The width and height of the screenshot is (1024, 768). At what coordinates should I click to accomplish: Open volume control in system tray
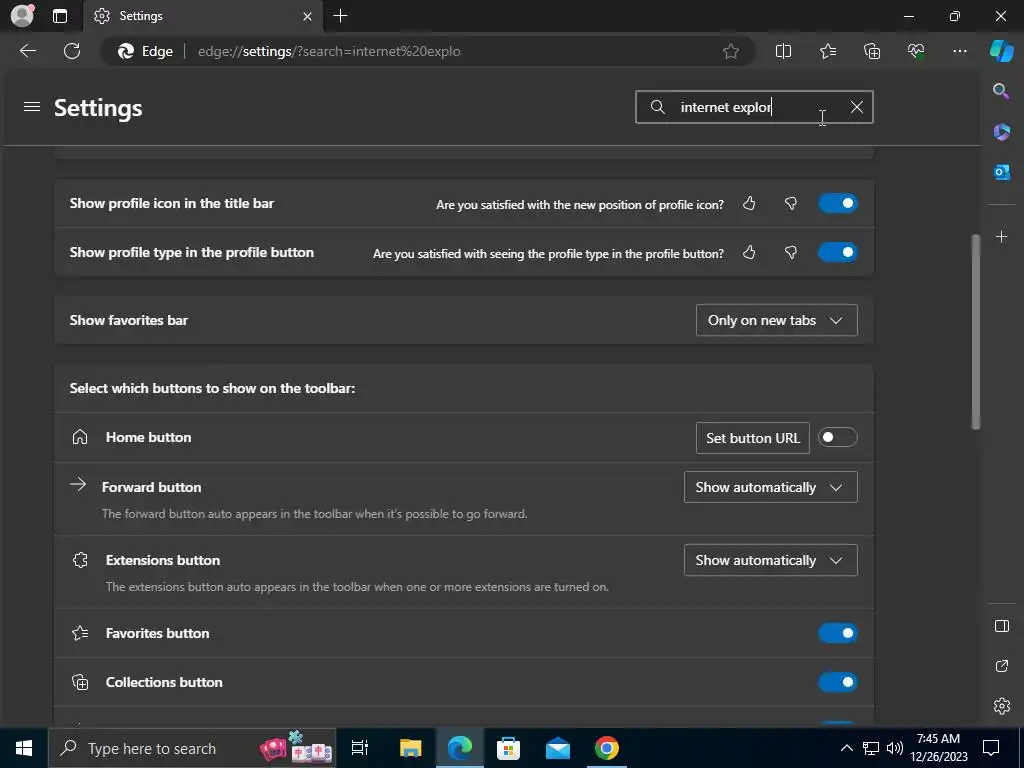tap(895, 748)
